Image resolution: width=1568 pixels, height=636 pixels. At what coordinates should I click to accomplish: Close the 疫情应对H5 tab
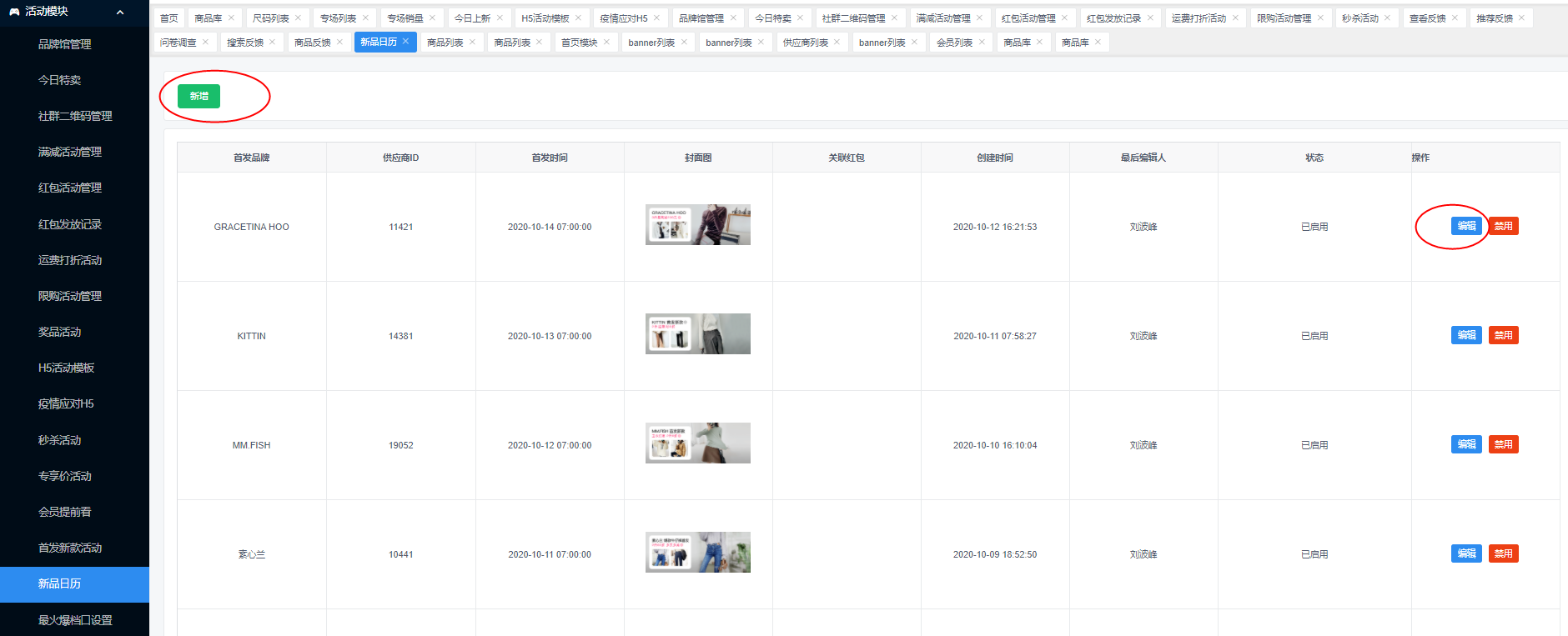click(x=656, y=18)
